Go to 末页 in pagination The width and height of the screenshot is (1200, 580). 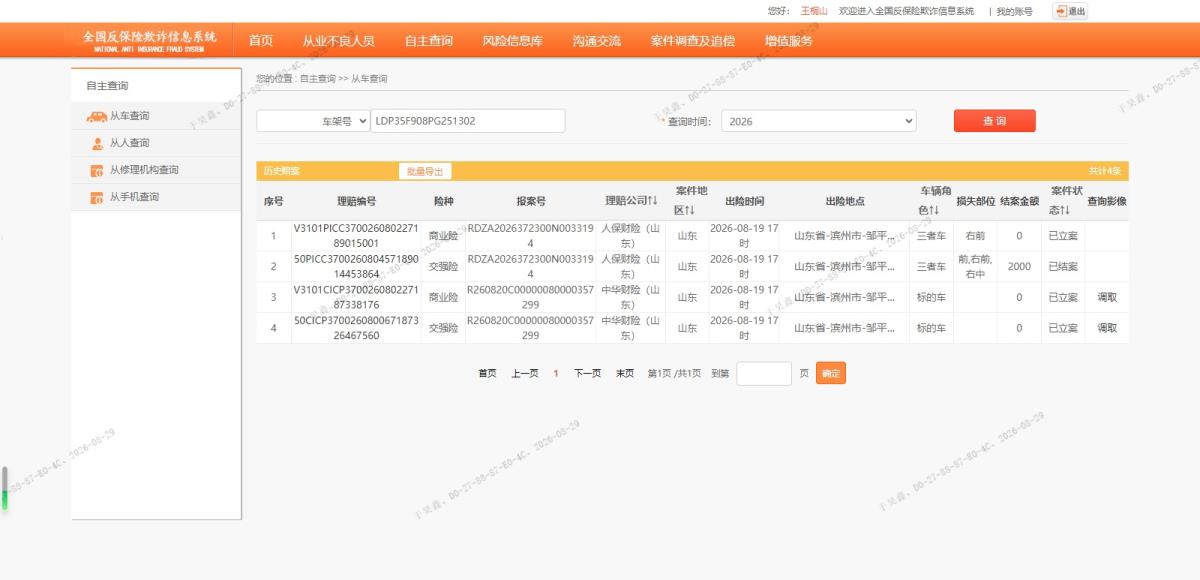[x=625, y=373]
